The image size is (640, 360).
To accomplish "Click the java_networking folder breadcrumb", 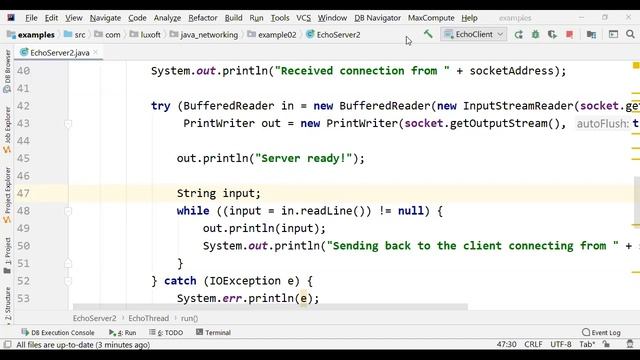I will click(x=204, y=35).
